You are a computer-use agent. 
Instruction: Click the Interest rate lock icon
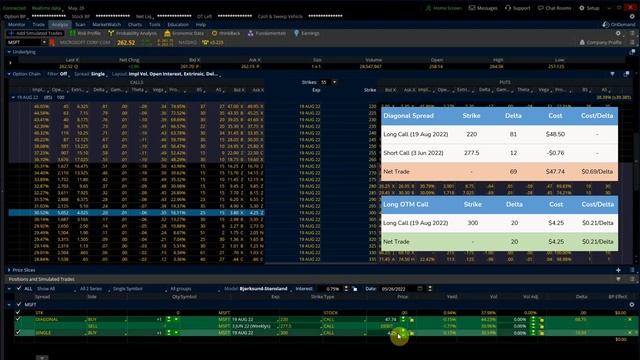(x=355, y=289)
